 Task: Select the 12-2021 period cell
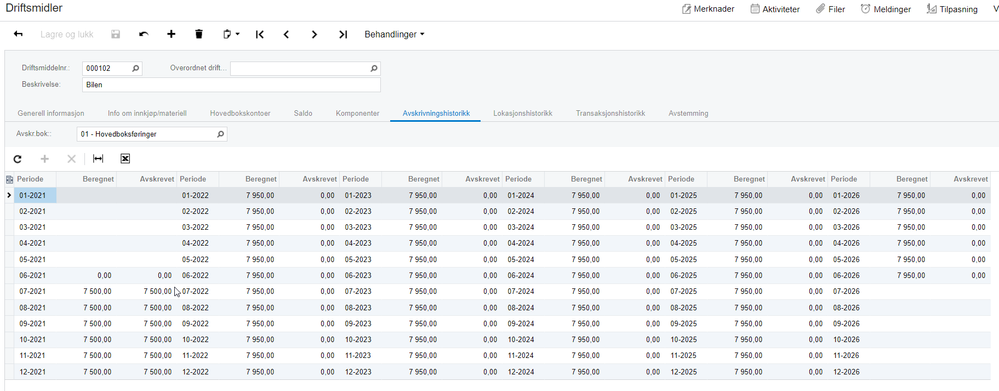pyautogui.click(x=35, y=372)
